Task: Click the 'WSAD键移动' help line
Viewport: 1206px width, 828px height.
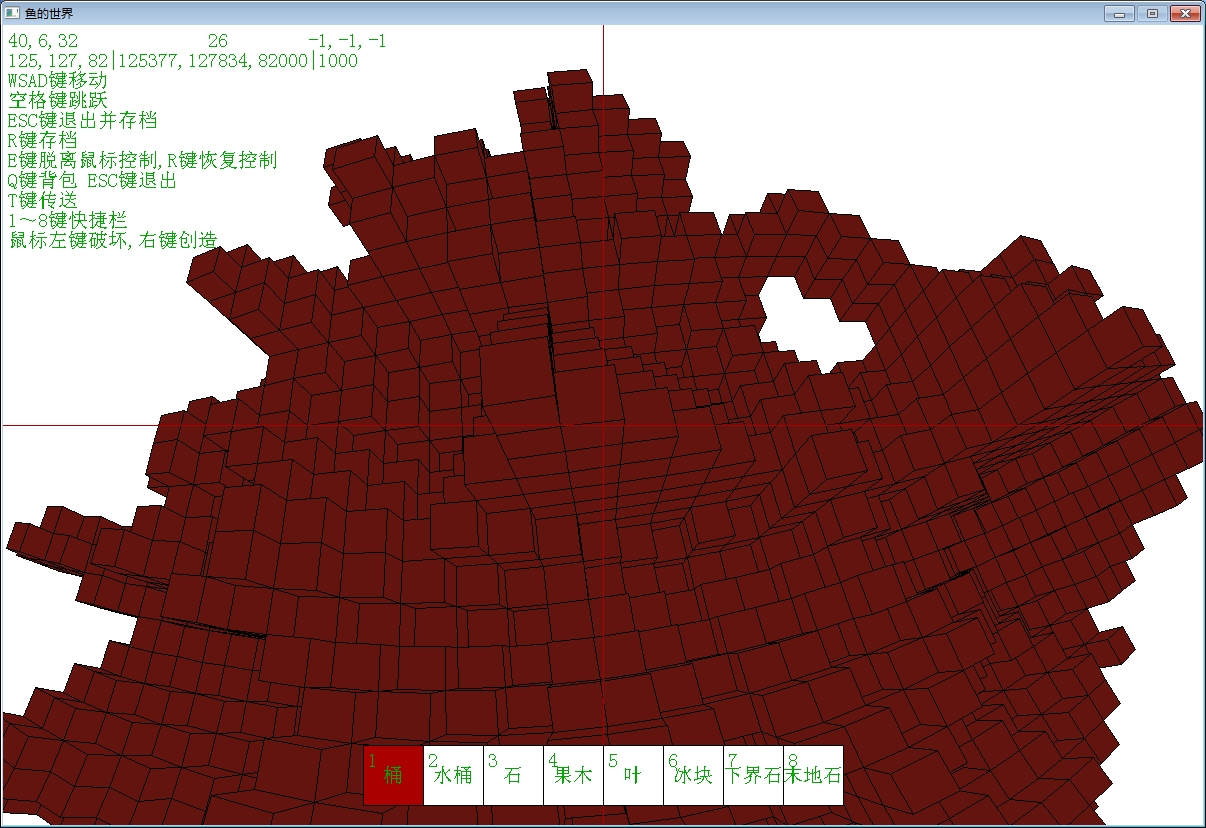Action: click(57, 81)
